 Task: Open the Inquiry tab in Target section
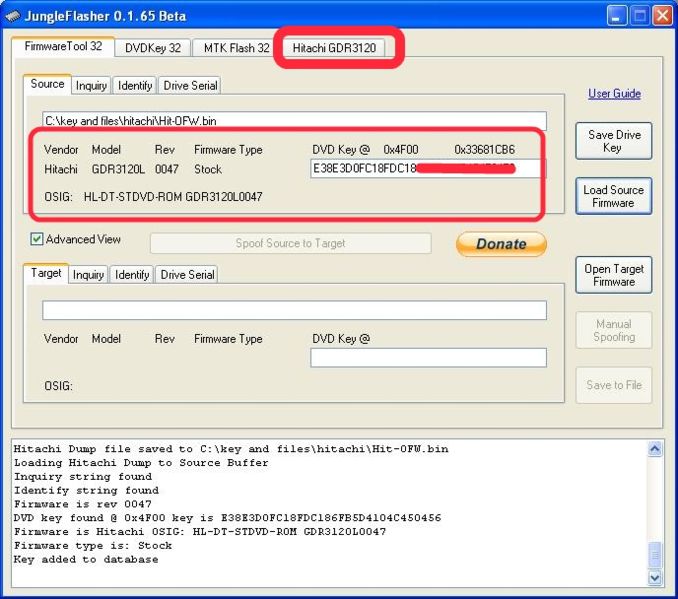coord(88,274)
